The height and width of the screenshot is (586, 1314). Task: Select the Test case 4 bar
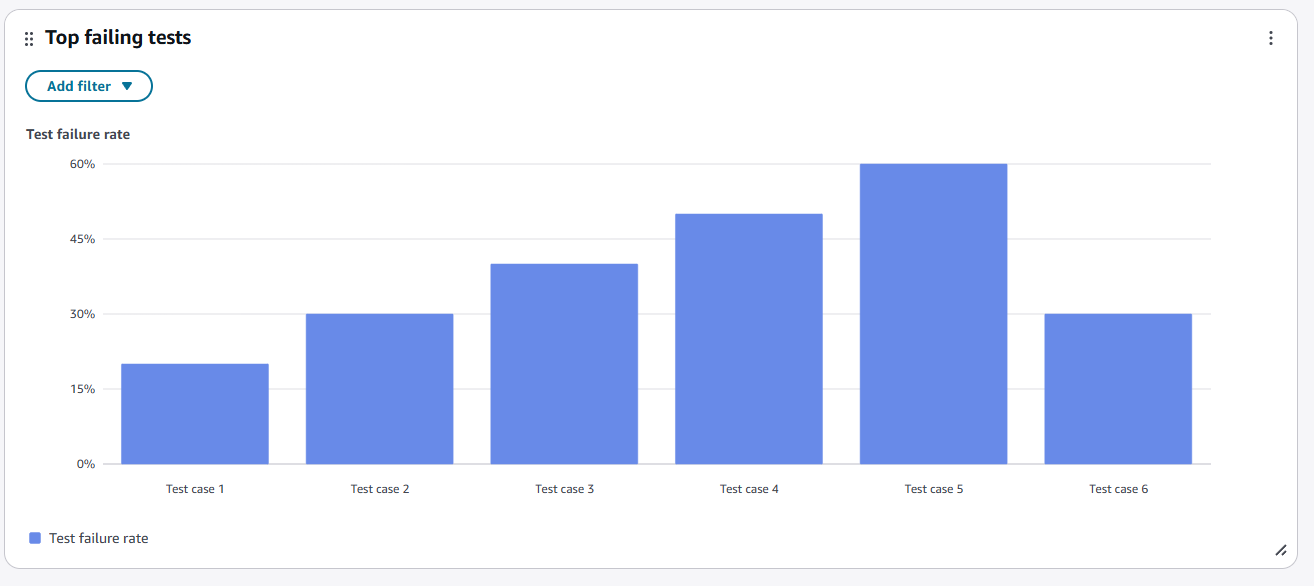tap(749, 338)
